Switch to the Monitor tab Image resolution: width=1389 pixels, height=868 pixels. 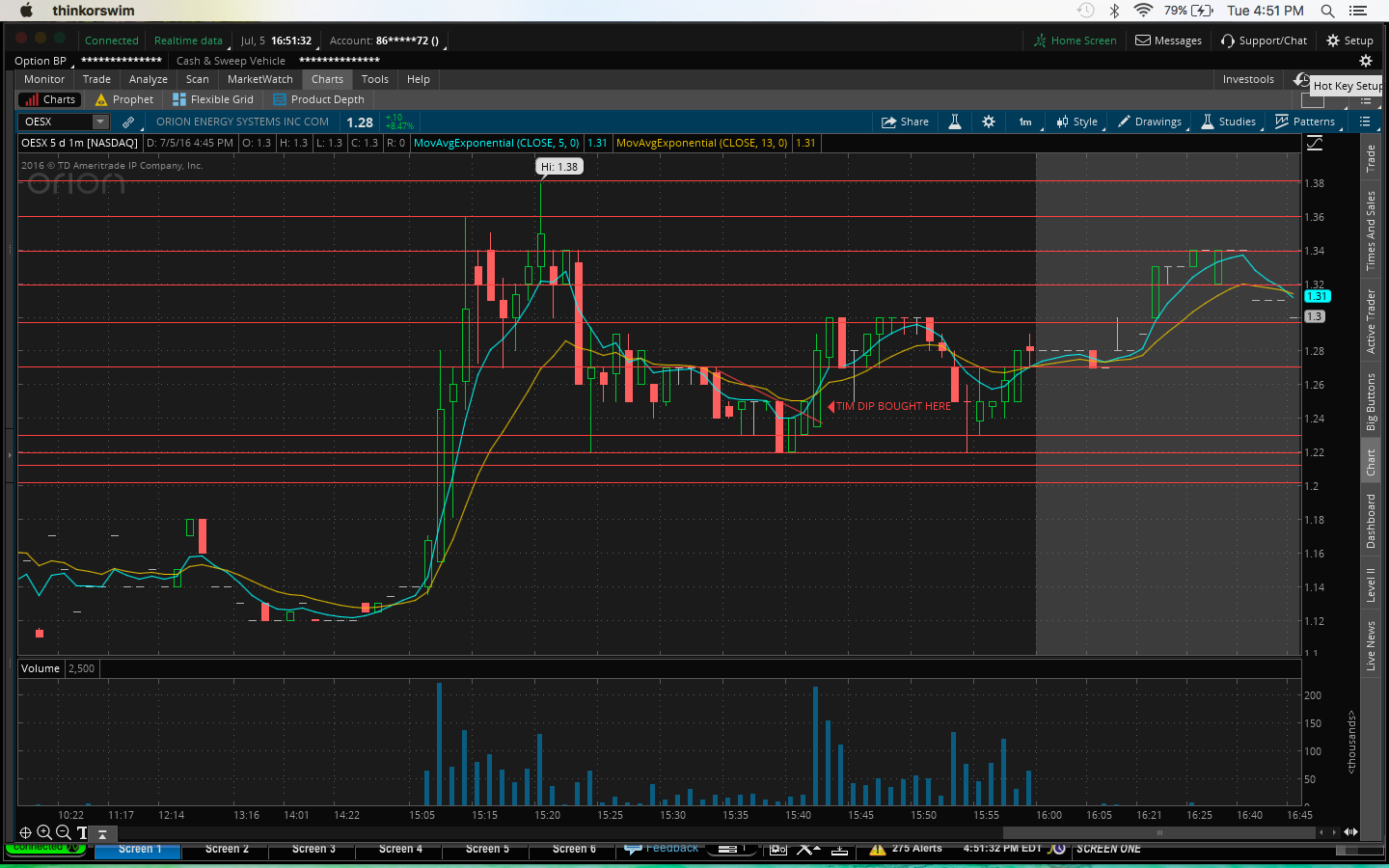point(44,79)
